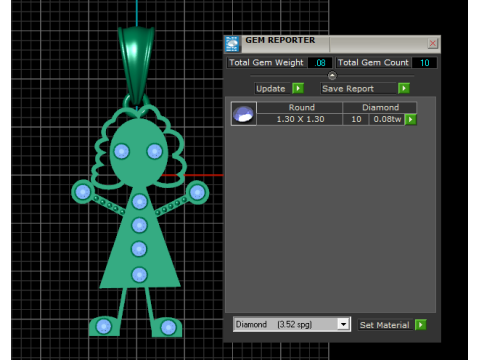Click the gem quantity cell showing 10
This screenshot has width=480, height=360.
(356, 119)
